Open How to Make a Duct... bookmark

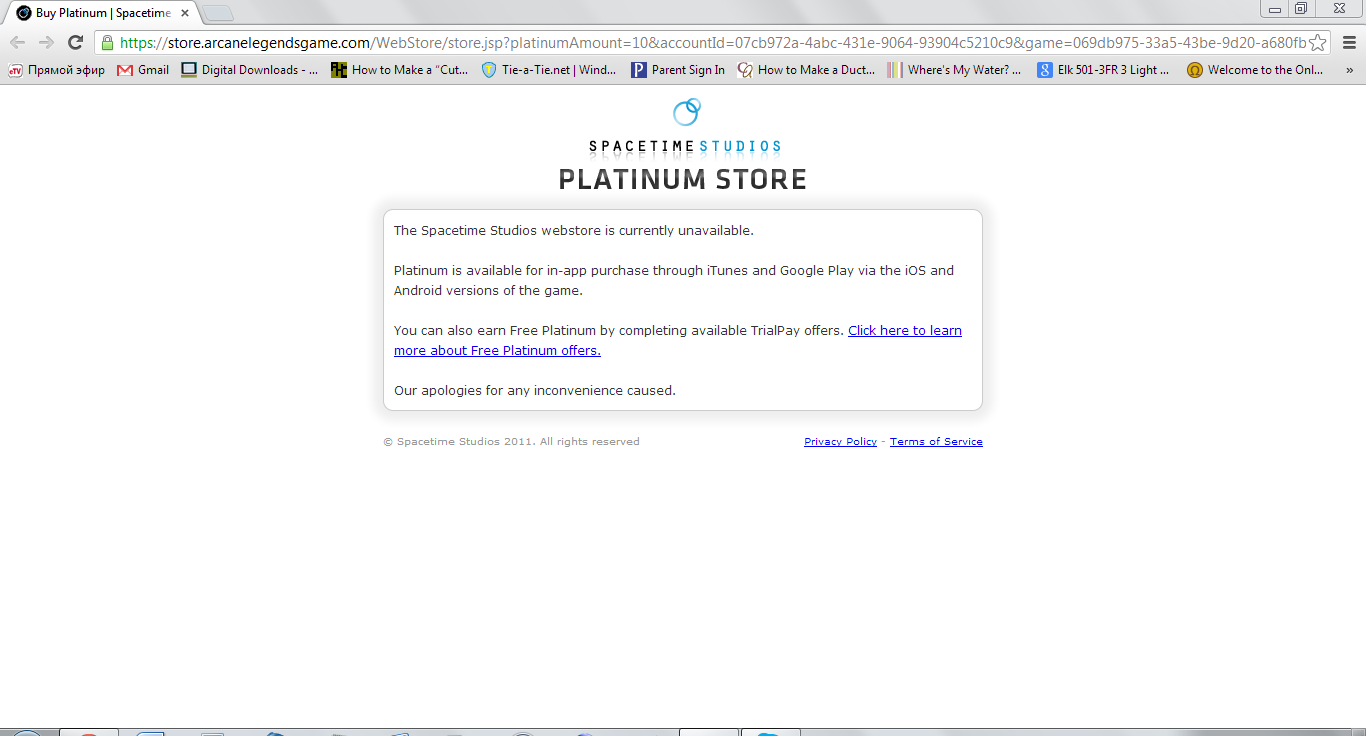[806, 70]
